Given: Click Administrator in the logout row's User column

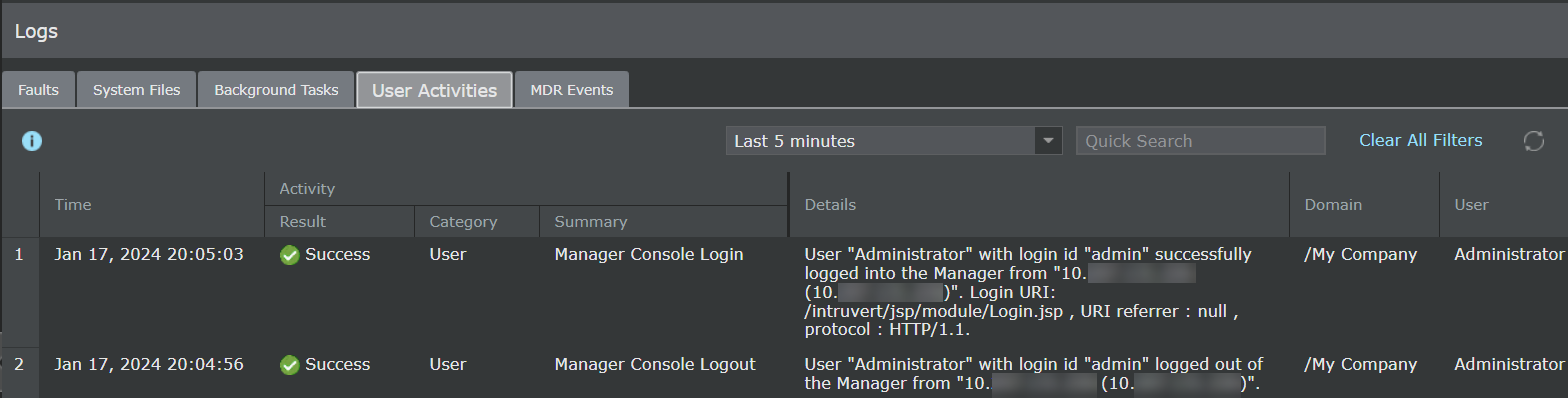Looking at the screenshot, I should tap(1509, 365).
